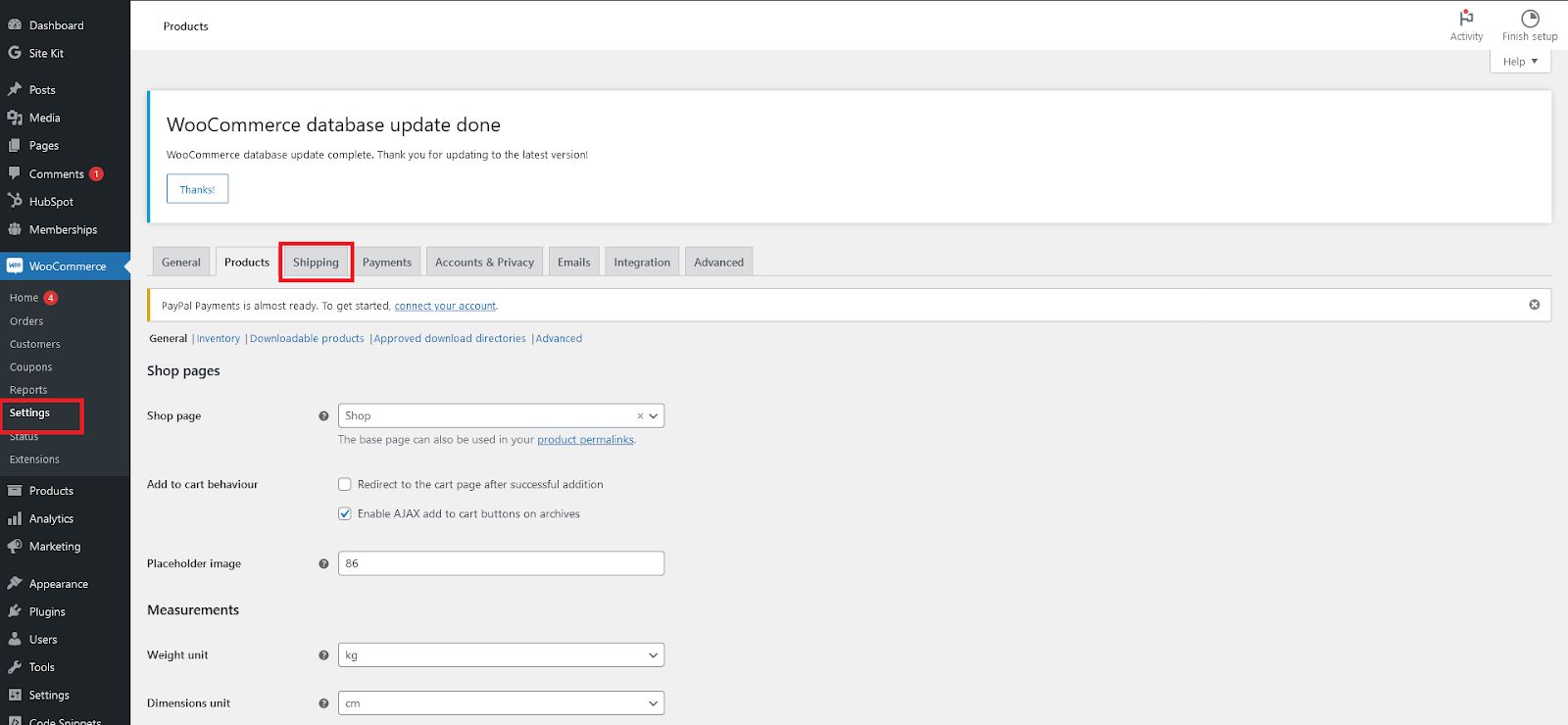1568x725 pixels.
Task: Switch to the General settings tab
Action: tap(181, 262)
